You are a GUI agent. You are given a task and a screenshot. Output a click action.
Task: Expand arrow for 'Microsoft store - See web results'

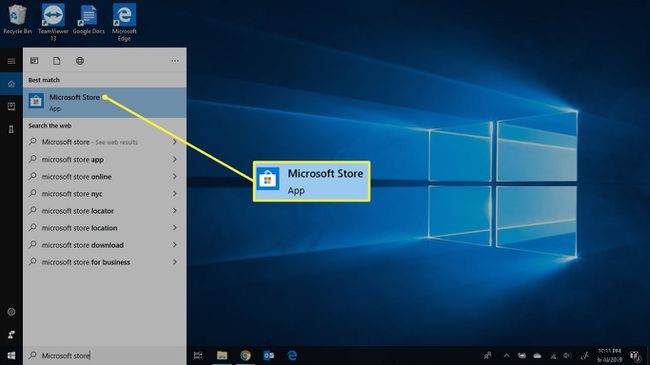(x=175, y=142)
